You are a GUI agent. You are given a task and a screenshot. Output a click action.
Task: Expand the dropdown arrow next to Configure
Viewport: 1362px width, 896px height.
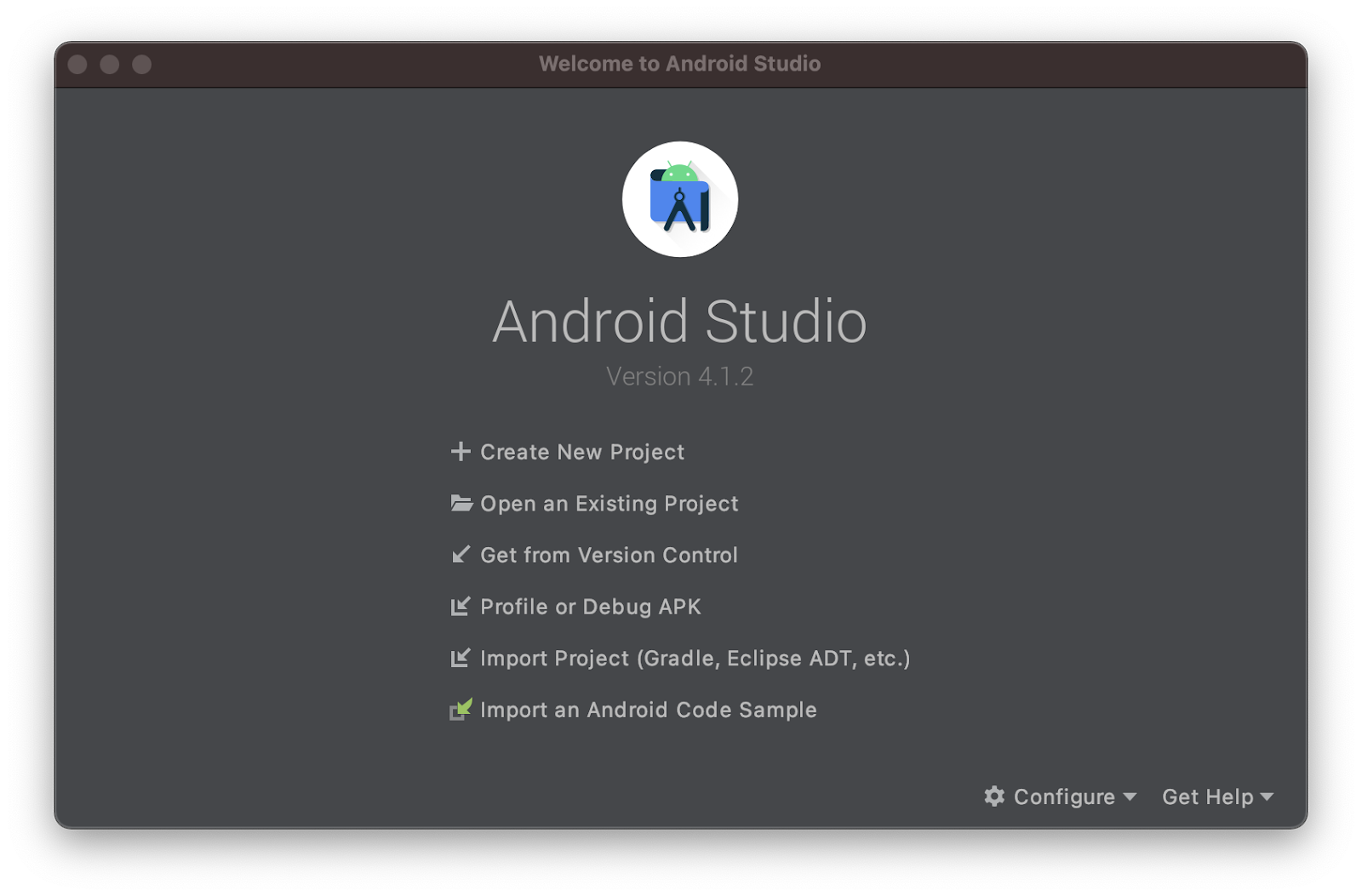pos(1130,797)
